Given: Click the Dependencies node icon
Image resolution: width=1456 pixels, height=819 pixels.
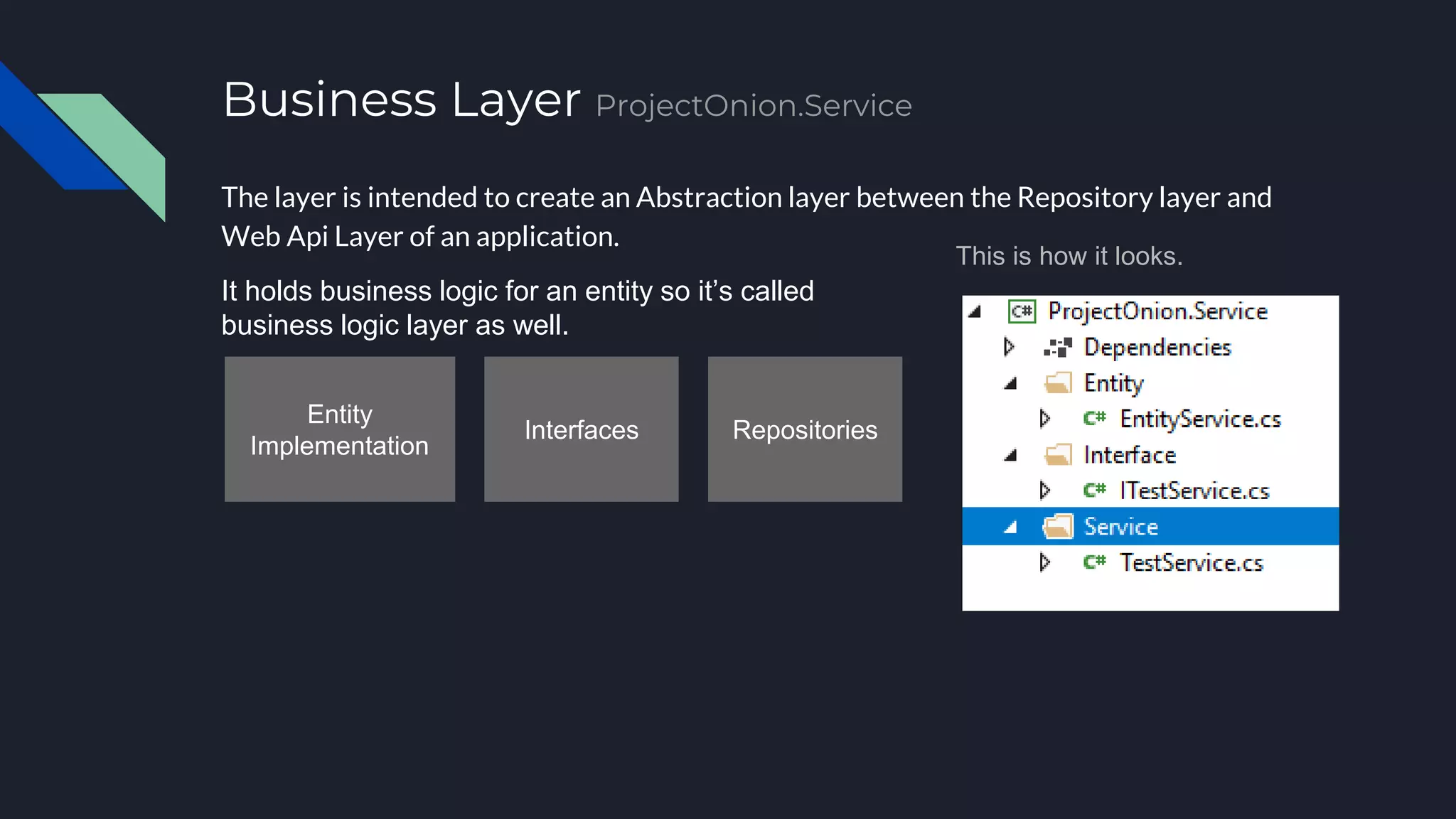Looking at the screenshot, I should tap(1057, 348).
